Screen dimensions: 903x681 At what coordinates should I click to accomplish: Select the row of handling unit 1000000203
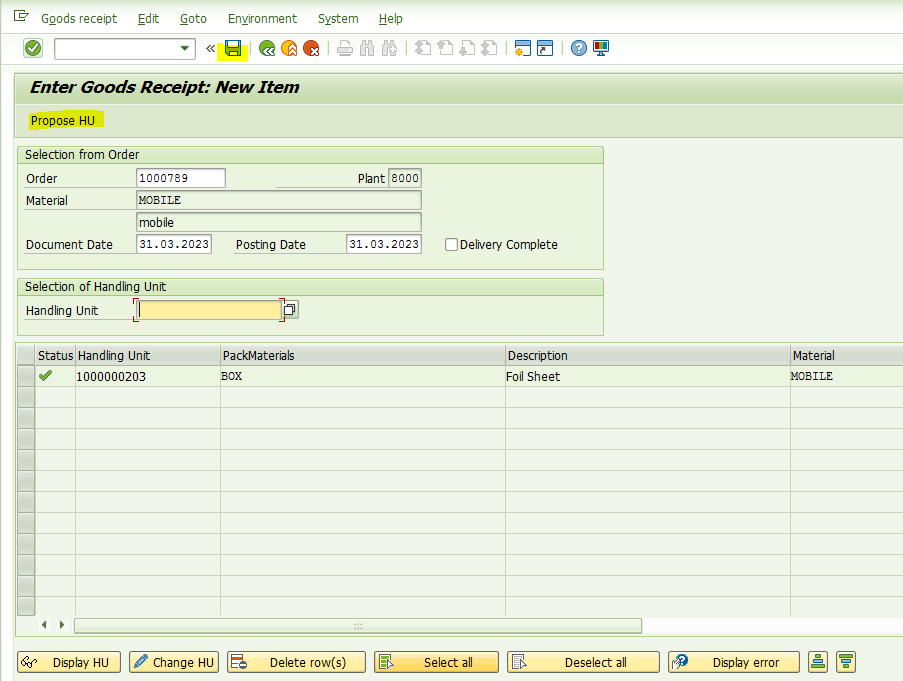point(26,376)
